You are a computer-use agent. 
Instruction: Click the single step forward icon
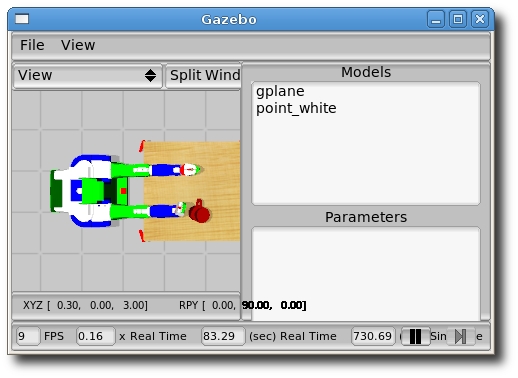[461, 336]
